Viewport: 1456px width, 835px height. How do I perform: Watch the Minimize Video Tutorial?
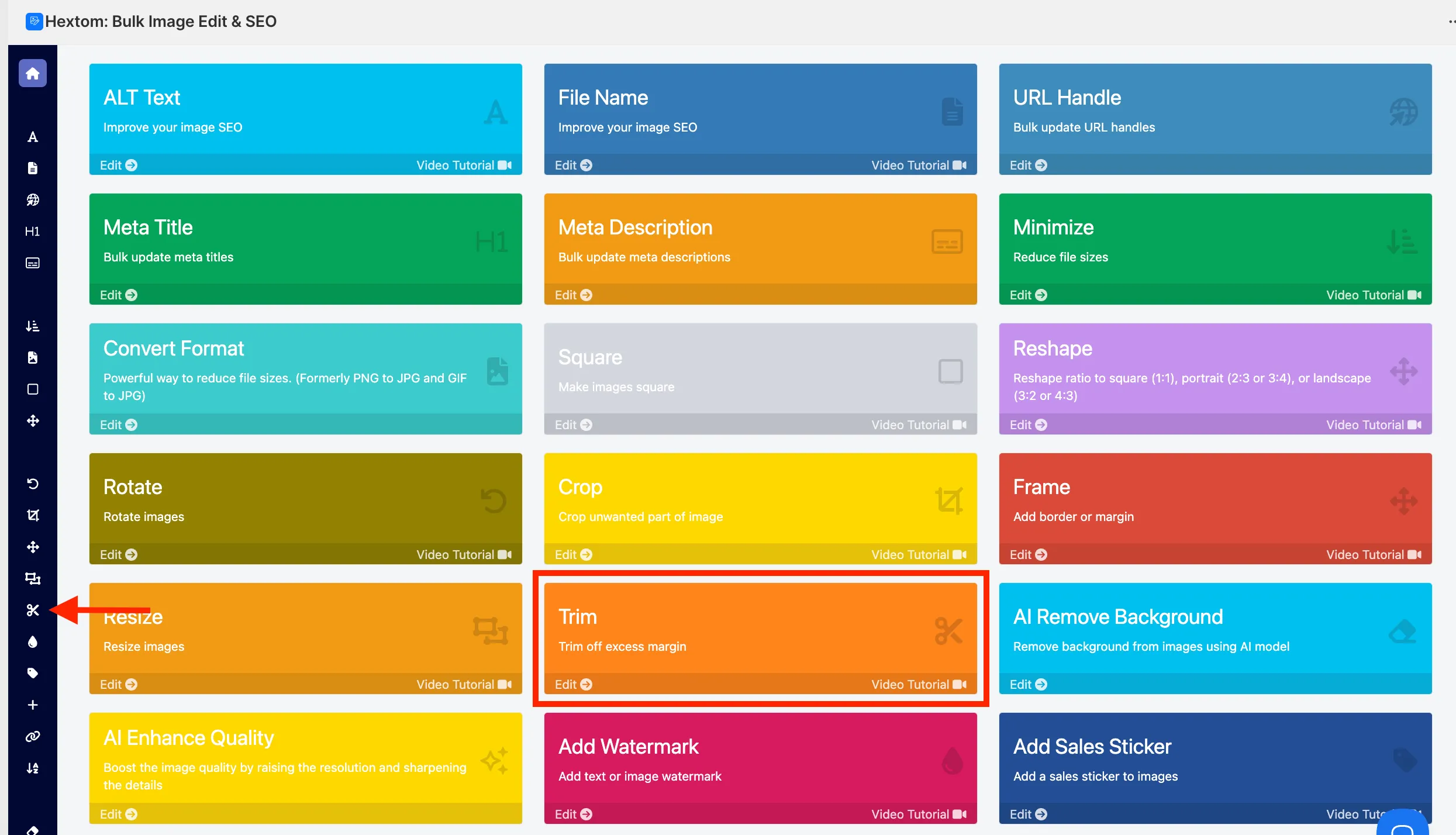1374,295
